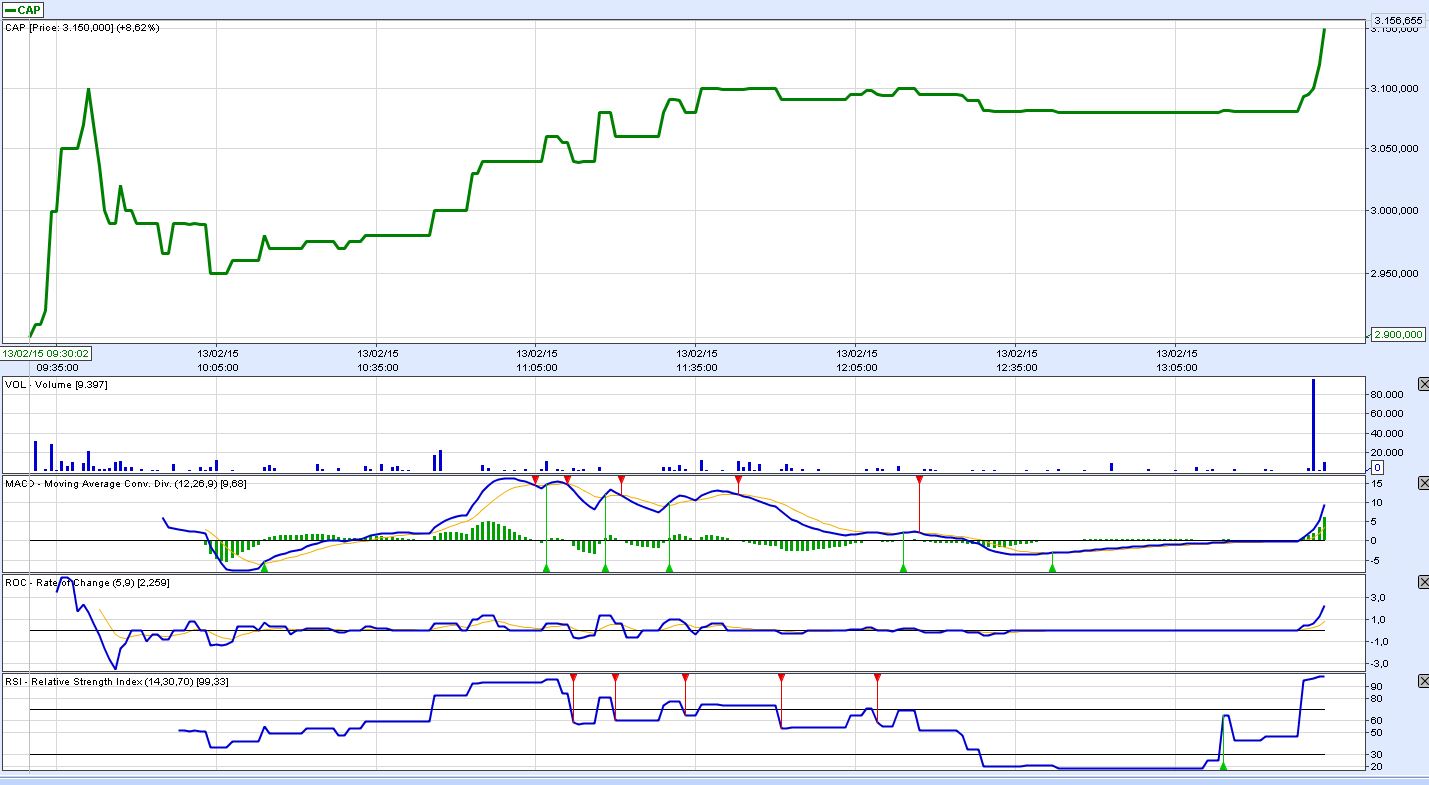Close the RSI indicator panel

(x=1423, y=681)
